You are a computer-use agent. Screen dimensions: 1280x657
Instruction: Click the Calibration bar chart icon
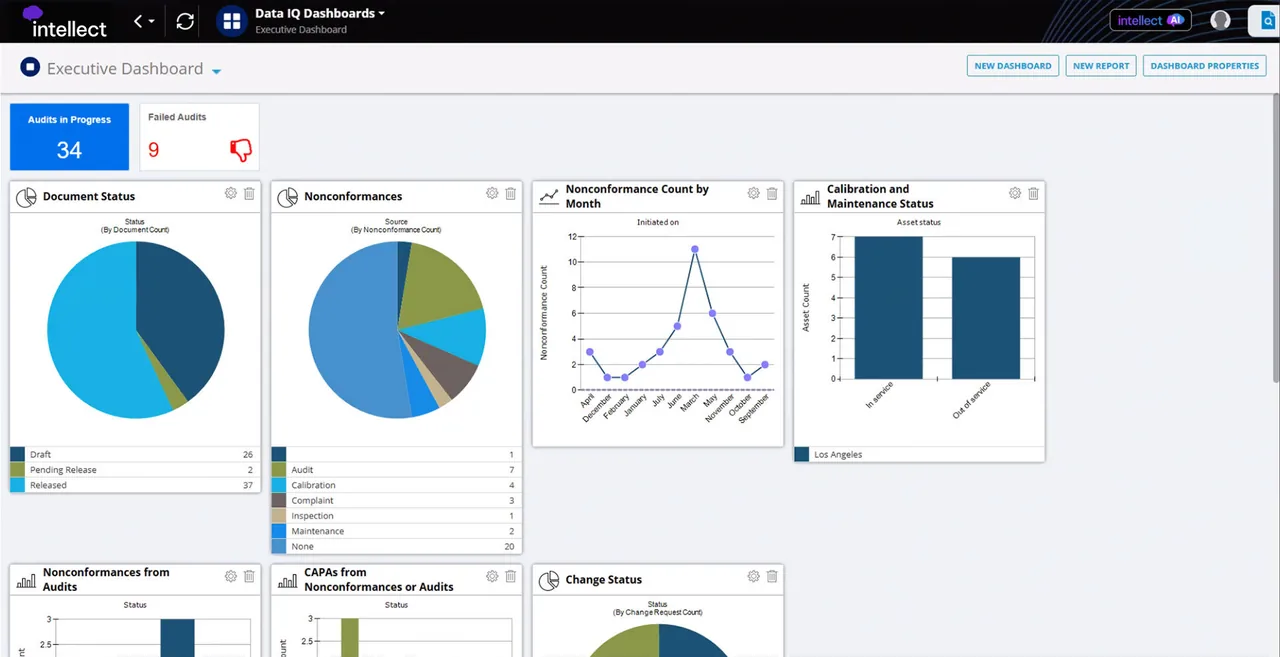810,198
